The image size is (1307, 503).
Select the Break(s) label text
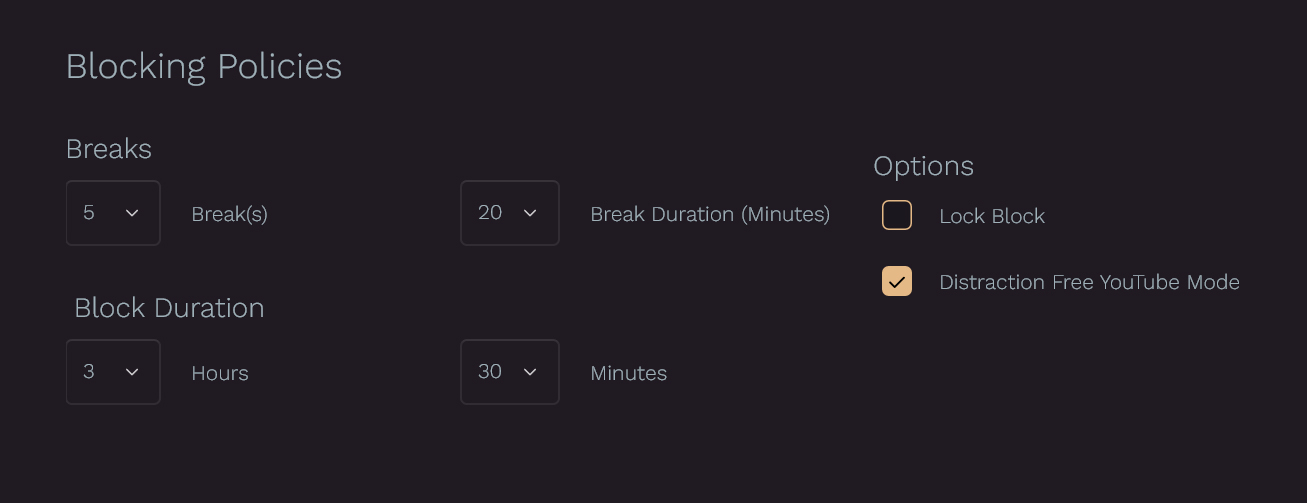[229, 214]
